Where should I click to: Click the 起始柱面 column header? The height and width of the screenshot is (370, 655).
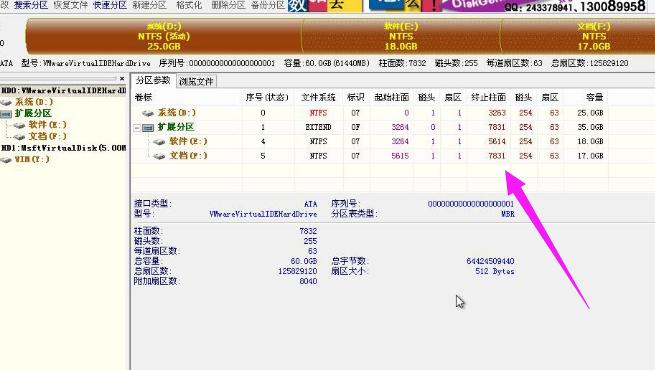pos(391,97)
